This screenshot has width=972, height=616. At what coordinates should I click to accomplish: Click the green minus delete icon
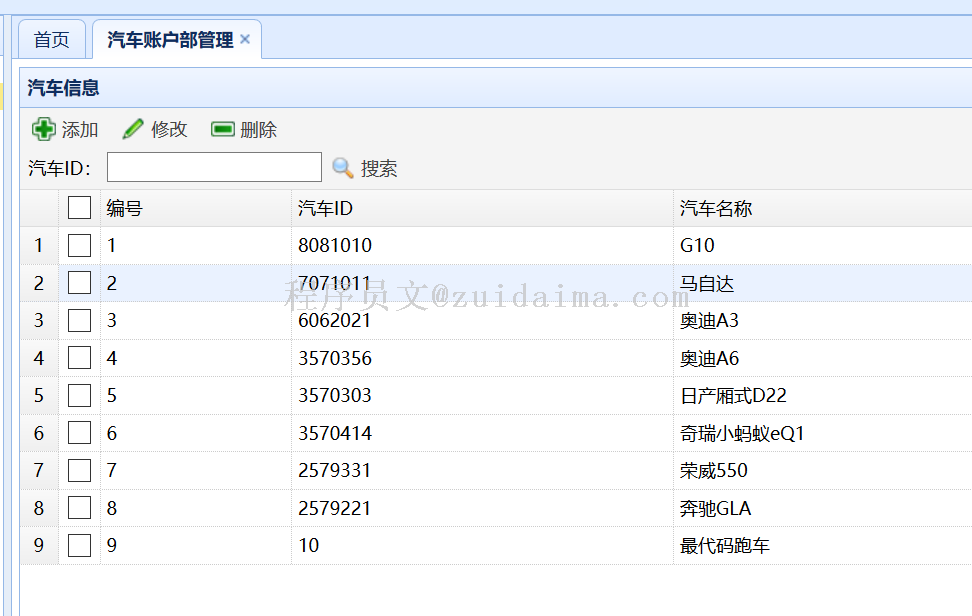click(x=223, y=129)
